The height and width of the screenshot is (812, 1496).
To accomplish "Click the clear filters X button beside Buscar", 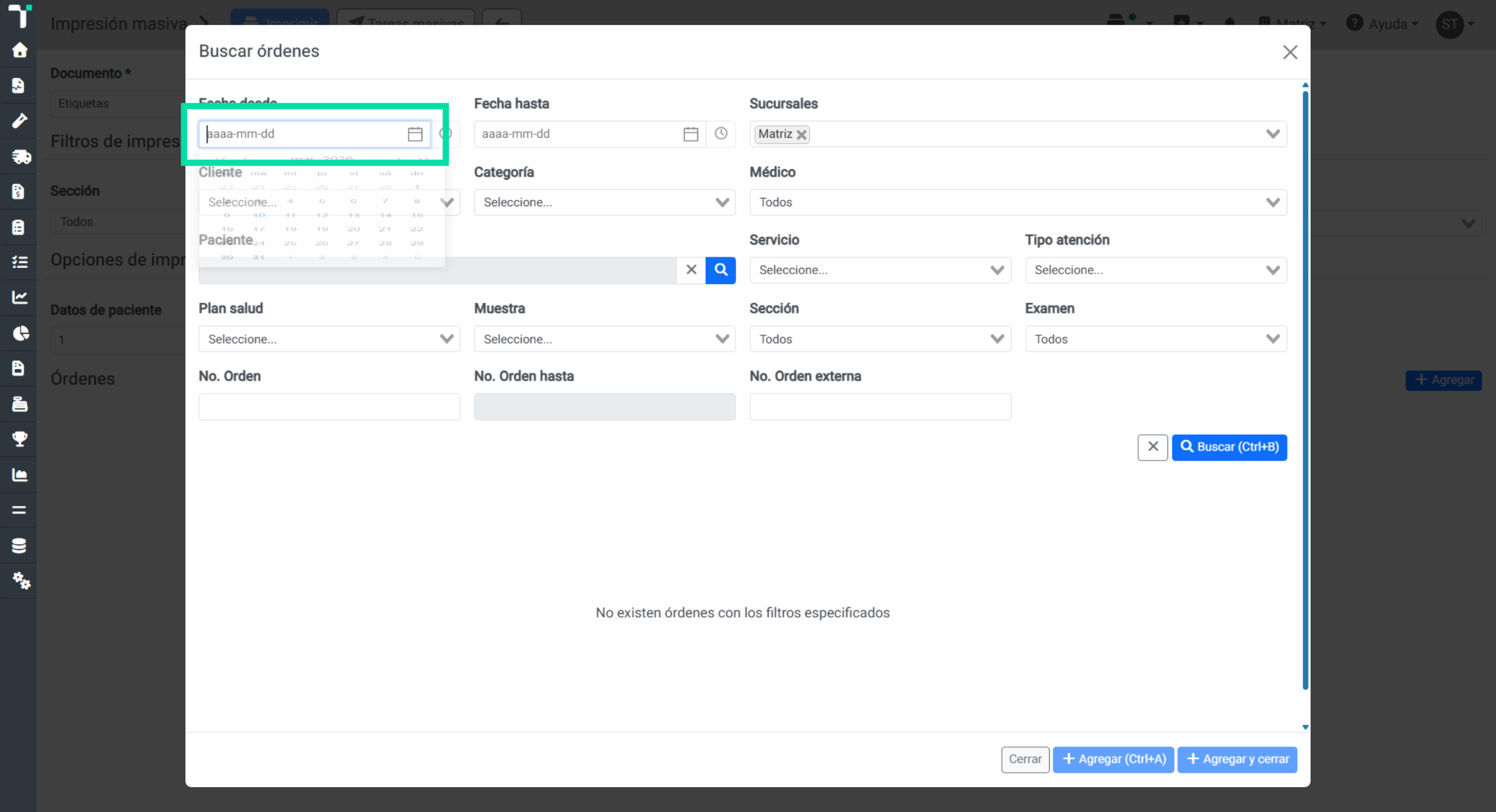I will (1153, 447).
